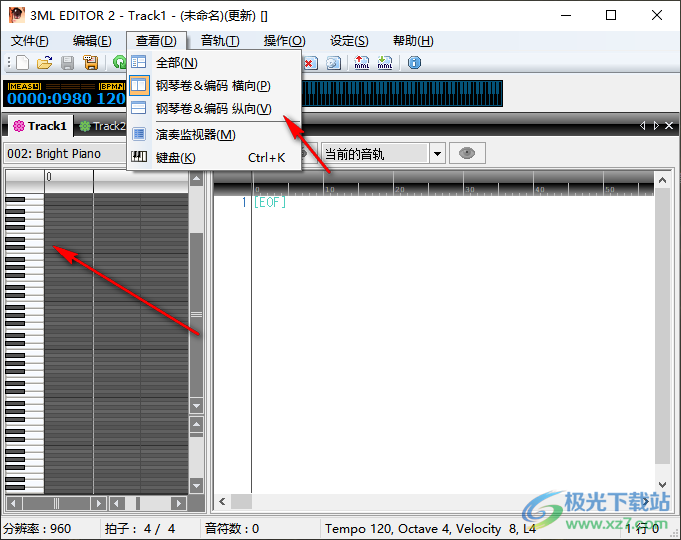
Task: Click the code editor's scroll-up arrow
Action: tap(662, 180)
